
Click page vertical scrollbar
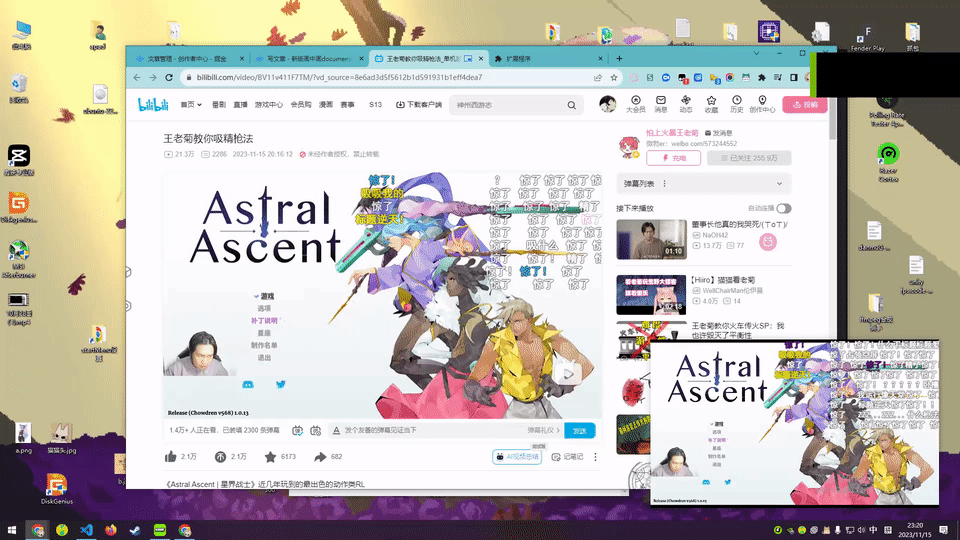[833, 117]
